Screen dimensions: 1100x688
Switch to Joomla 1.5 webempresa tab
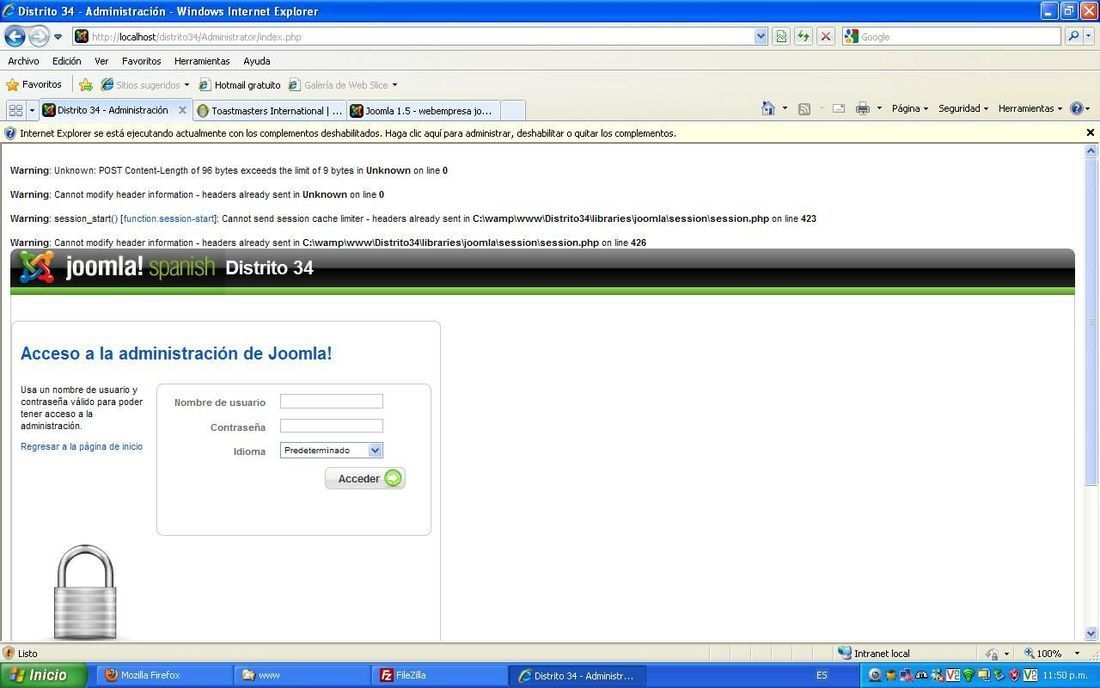[x=423, y=111]
